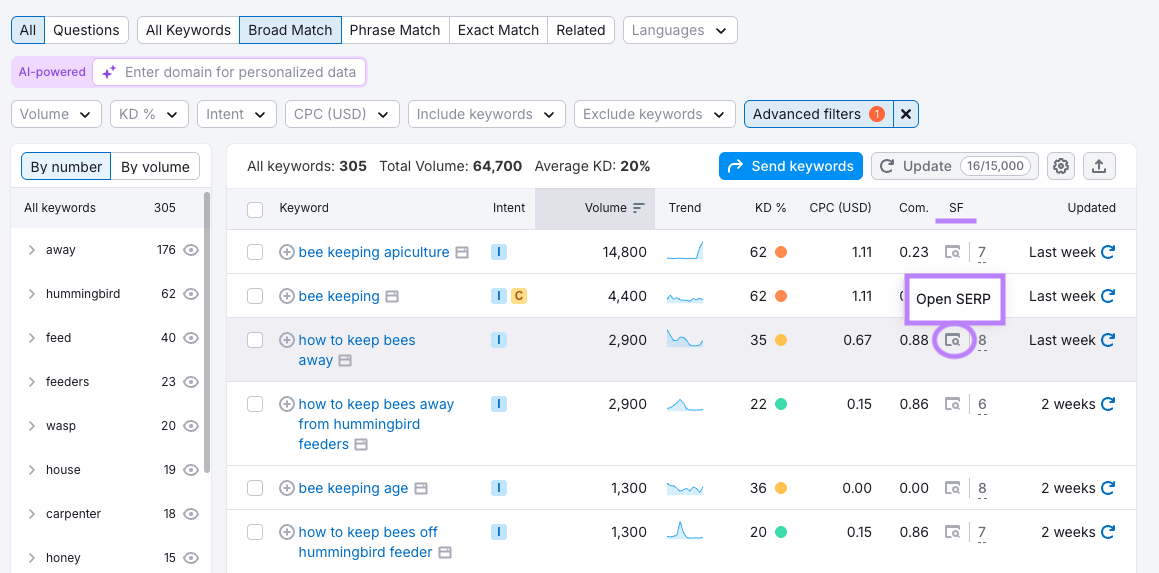The height and width of the screenshot is (573, 1159).
Task: Toggle eye icon for 'hummingbird' group
Action: [191, 294]
